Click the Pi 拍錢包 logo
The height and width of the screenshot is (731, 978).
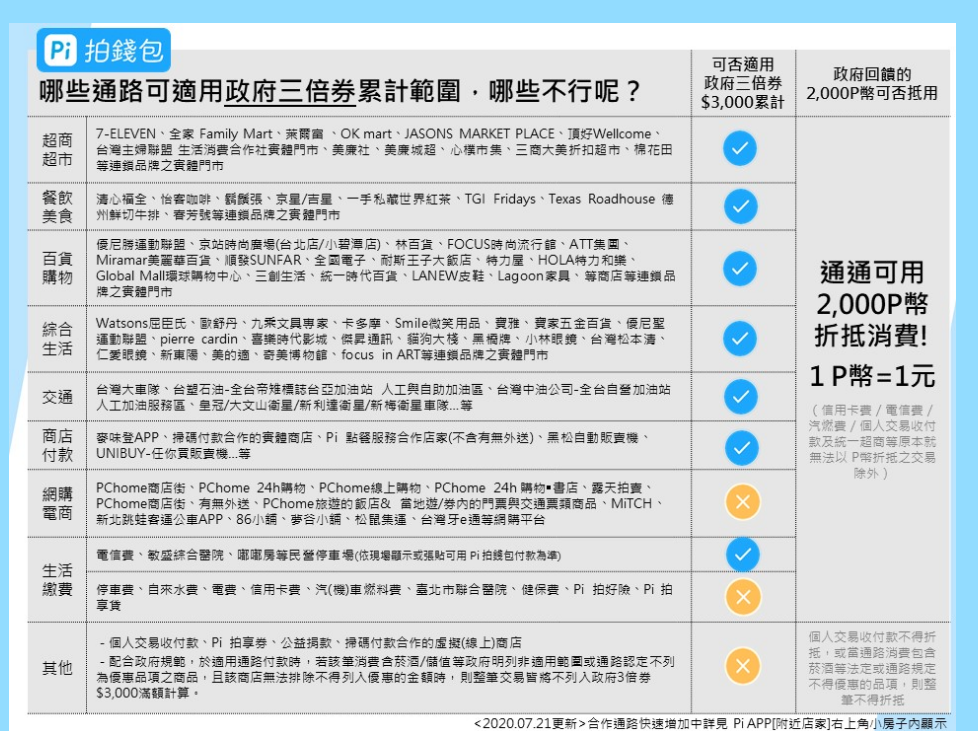pyautogui.click(x=104, y=50)
